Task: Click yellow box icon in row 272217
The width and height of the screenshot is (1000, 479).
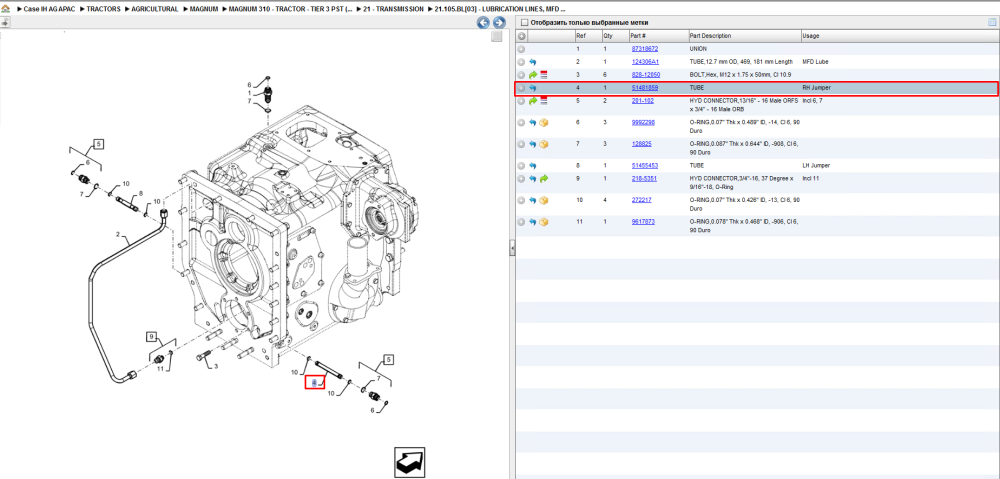Action: (544, 200)
